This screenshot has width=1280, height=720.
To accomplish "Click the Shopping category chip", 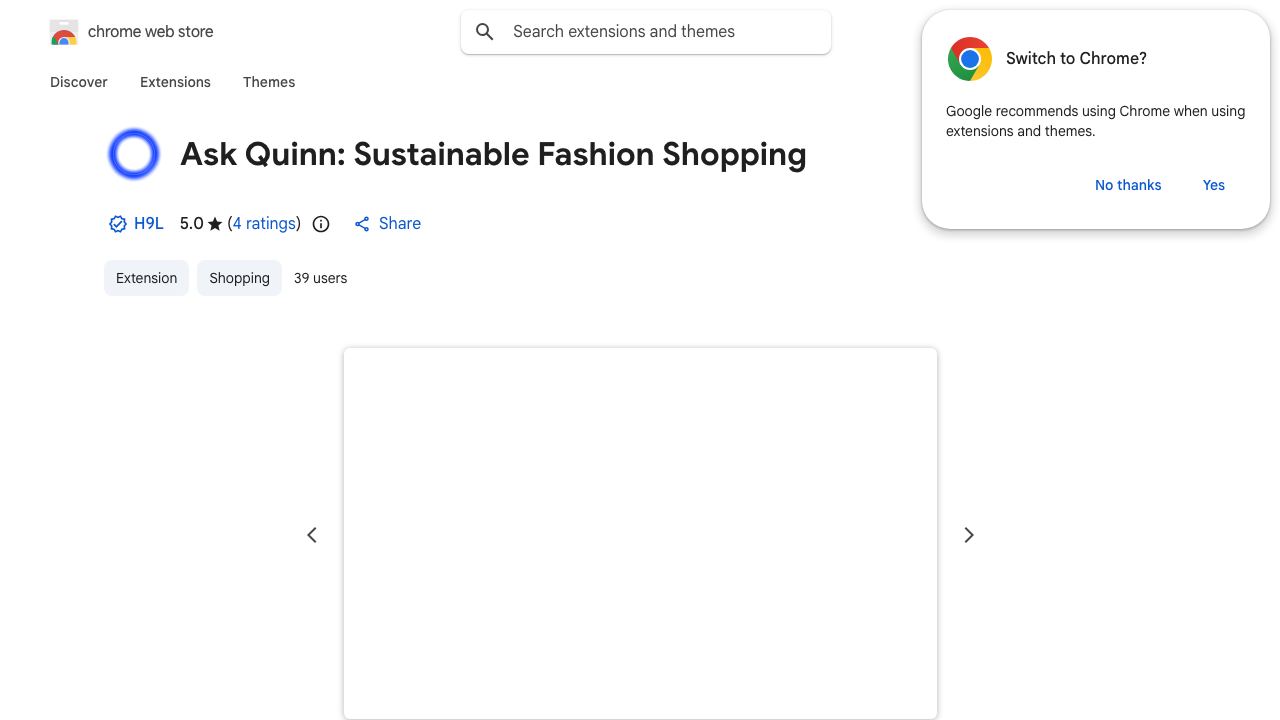I will 239,278.
